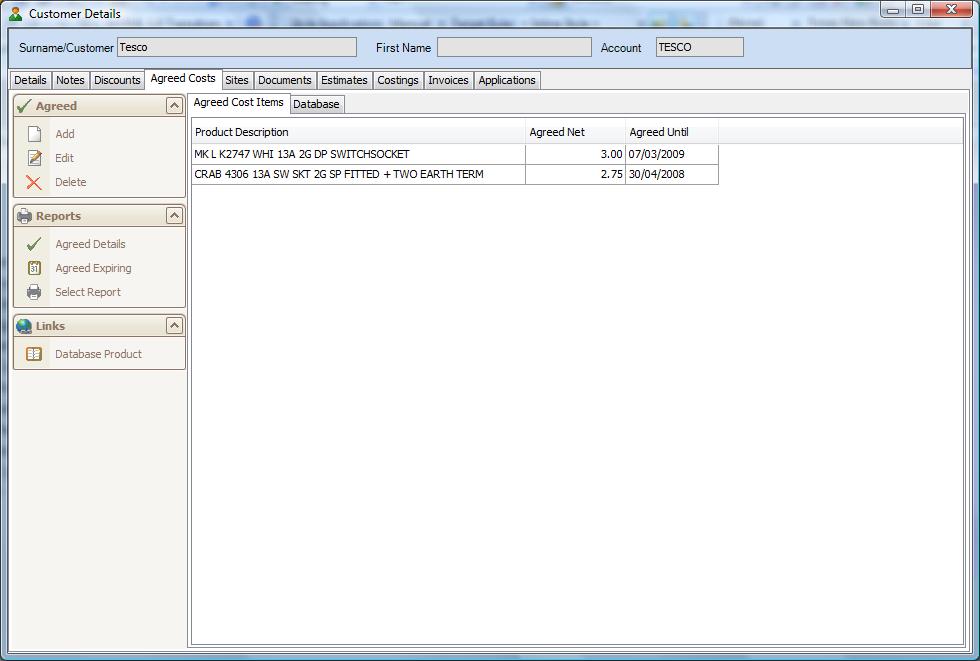Collapse the Links panel section

(174, 326)
